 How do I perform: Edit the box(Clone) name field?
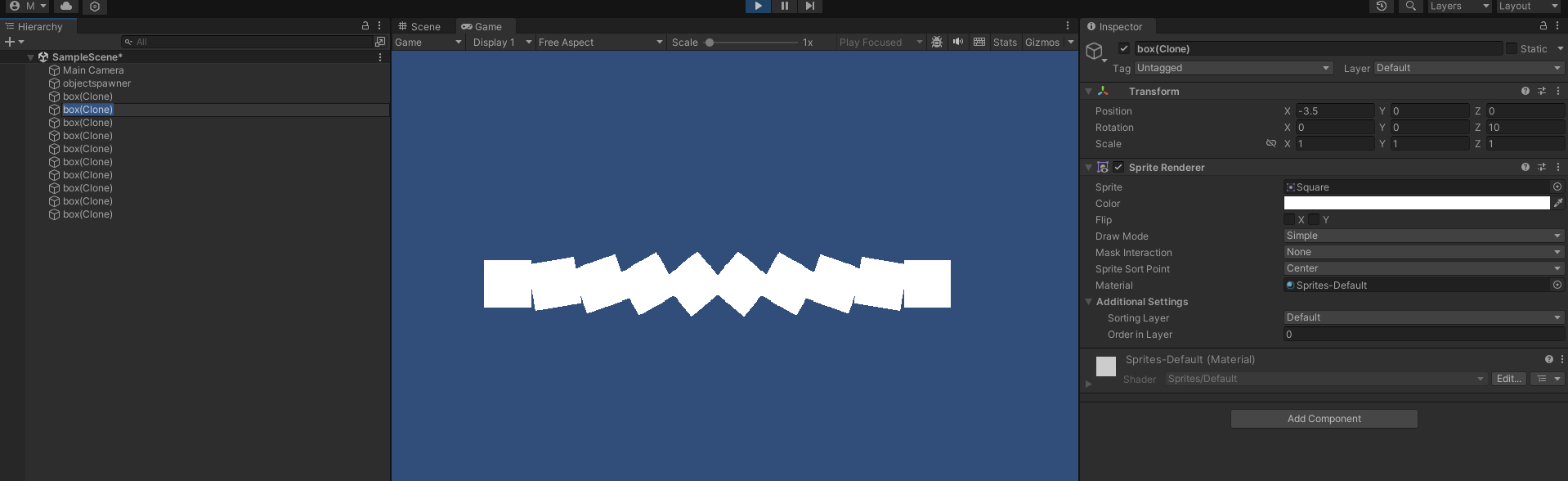coord(1318,49)
